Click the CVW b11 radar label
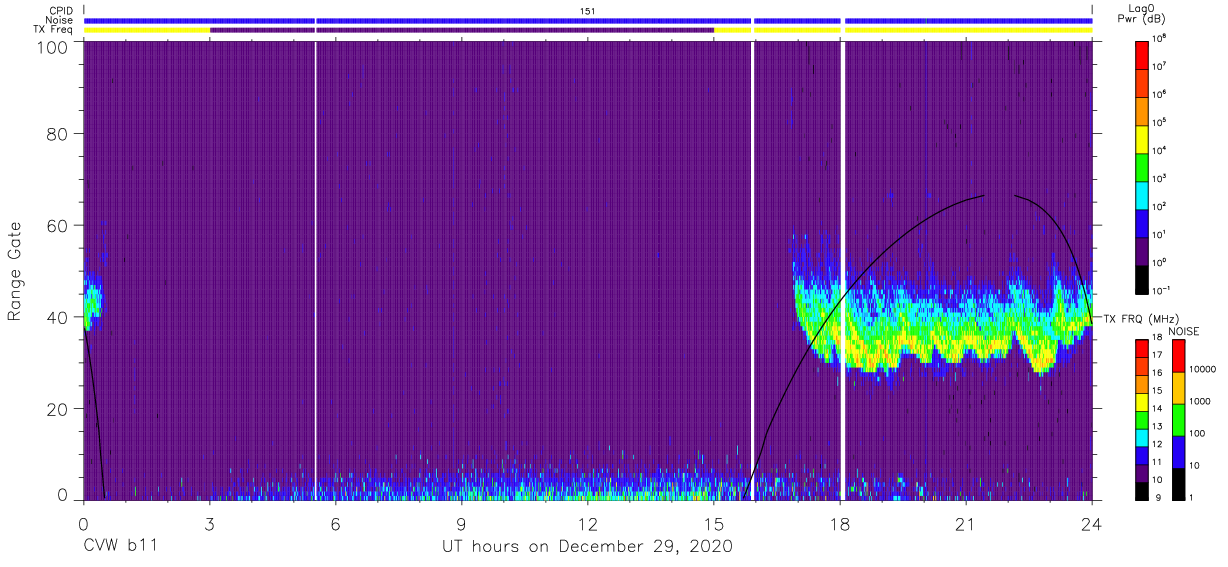 pos(121,546)
